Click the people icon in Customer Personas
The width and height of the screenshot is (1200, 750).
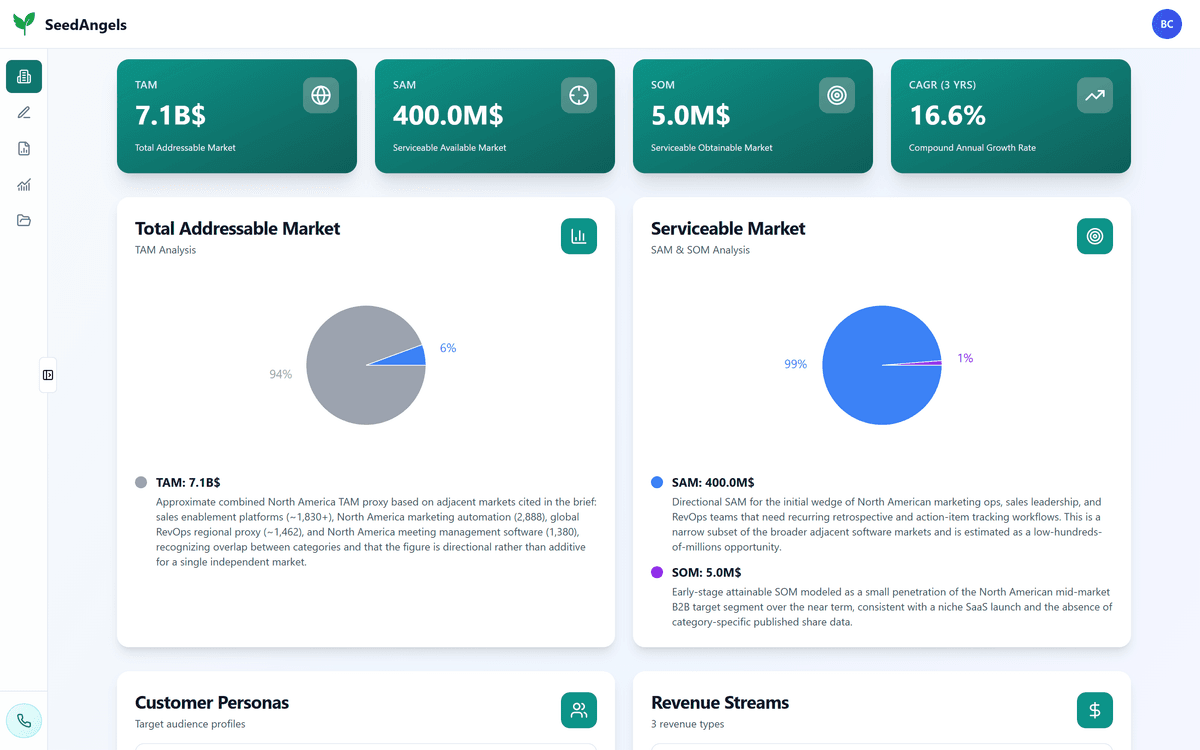coord(579,710)
